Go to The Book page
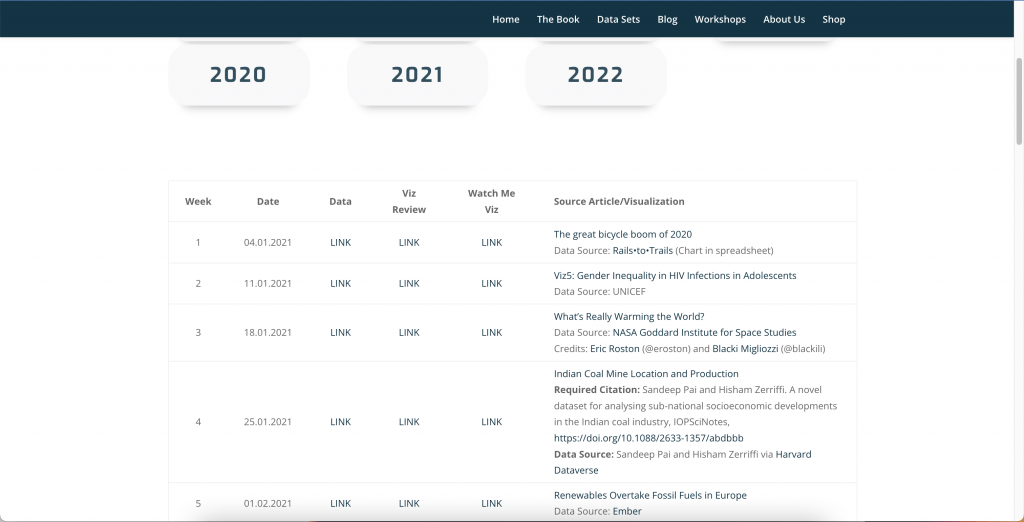1024x522 pixels. [x=558, y=19]
